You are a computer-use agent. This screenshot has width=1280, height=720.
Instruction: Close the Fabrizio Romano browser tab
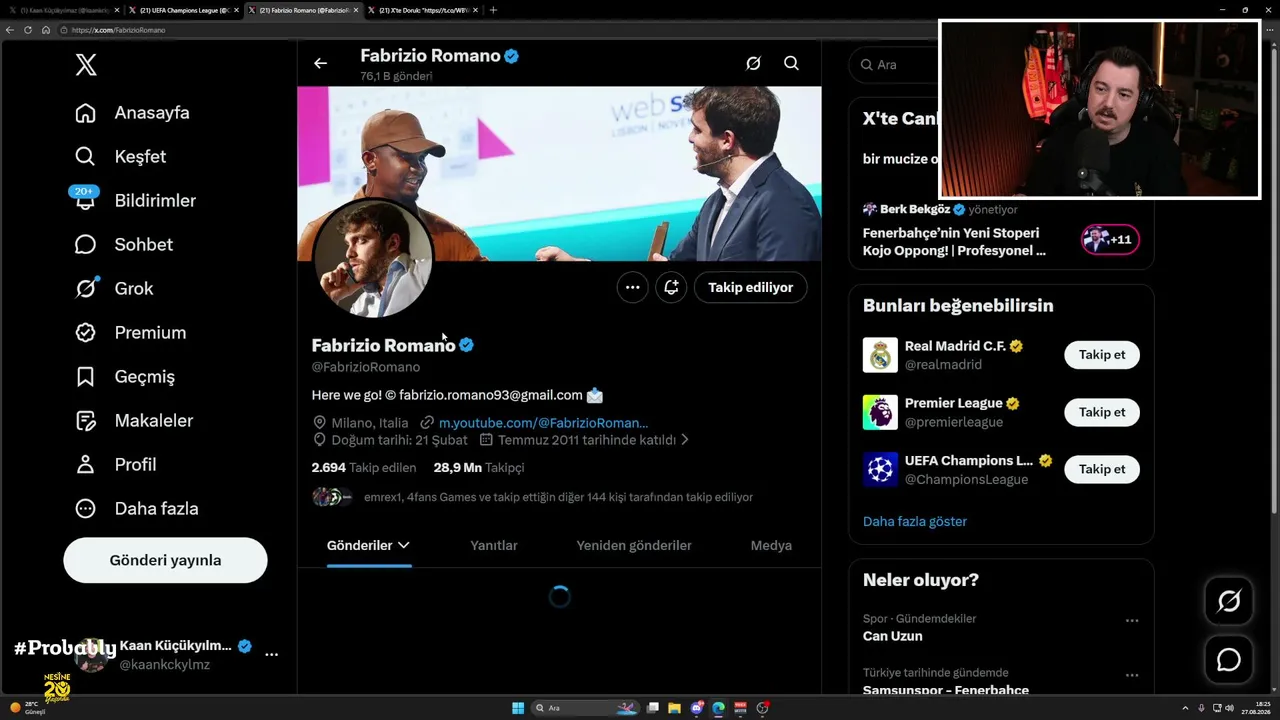355,10
